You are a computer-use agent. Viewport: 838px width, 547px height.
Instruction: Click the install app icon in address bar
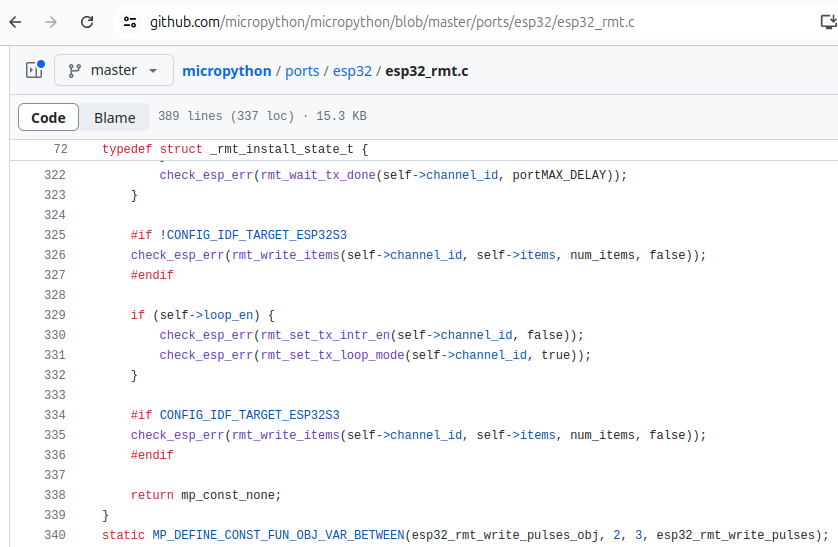[828, 22]
